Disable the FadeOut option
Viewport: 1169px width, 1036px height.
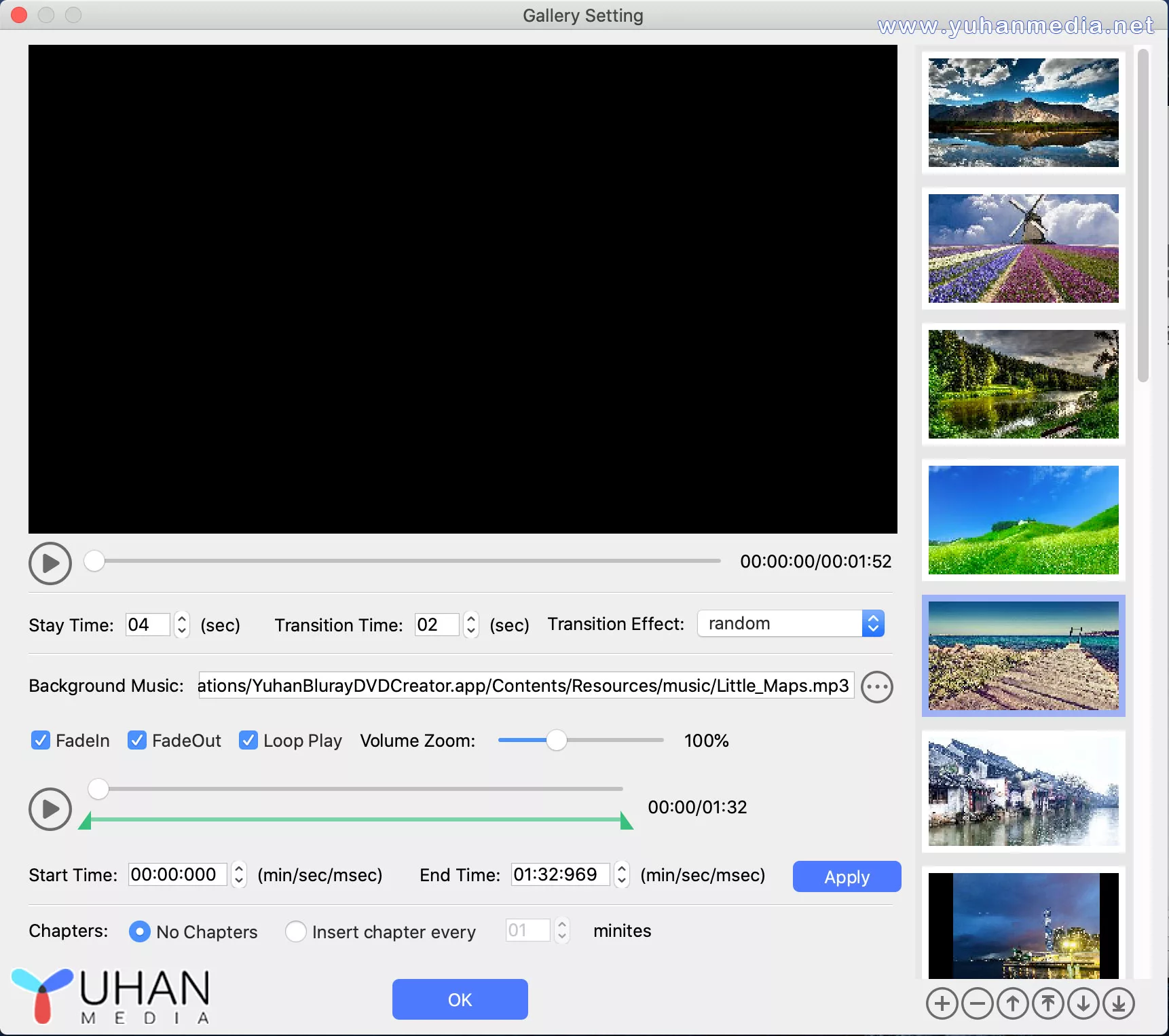tap(137, 740)
